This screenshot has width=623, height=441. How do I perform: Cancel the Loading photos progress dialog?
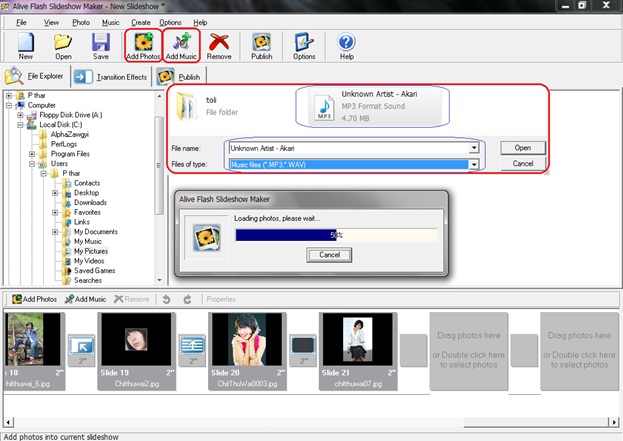click(x=329, y=255)
